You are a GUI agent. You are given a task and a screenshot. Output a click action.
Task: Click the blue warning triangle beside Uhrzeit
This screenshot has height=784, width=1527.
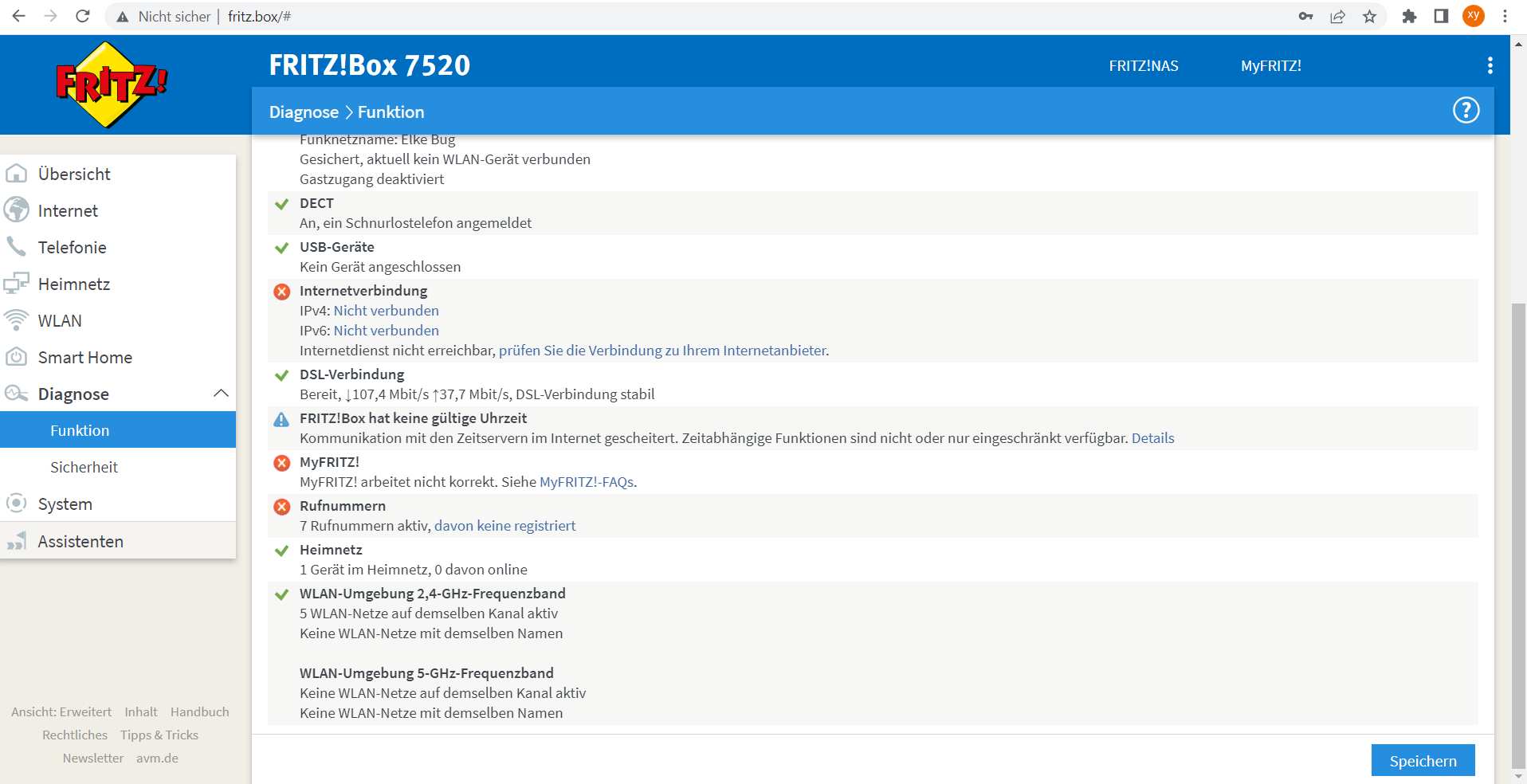[x=281, y=419]
